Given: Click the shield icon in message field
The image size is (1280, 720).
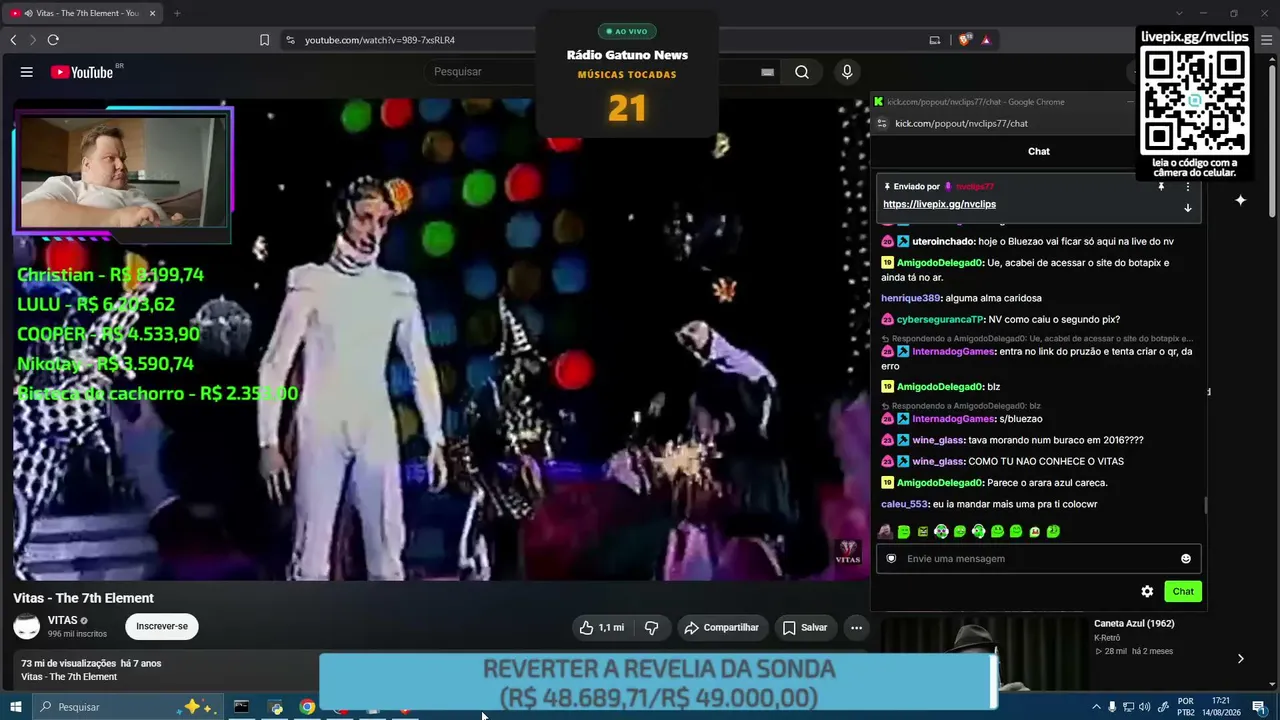Looking at the screenshot, I should 892,559.
